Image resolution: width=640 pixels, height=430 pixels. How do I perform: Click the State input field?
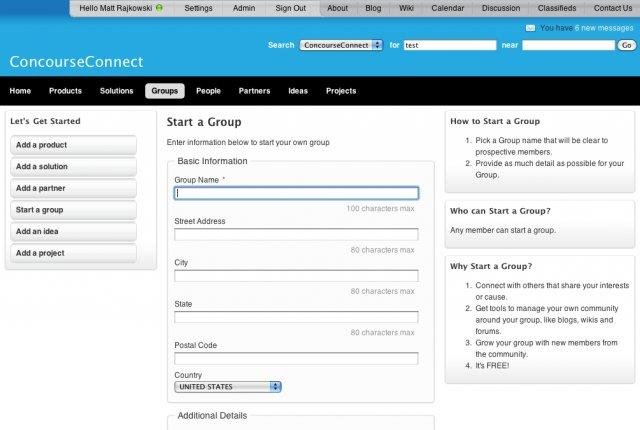(x=296, y=317)
